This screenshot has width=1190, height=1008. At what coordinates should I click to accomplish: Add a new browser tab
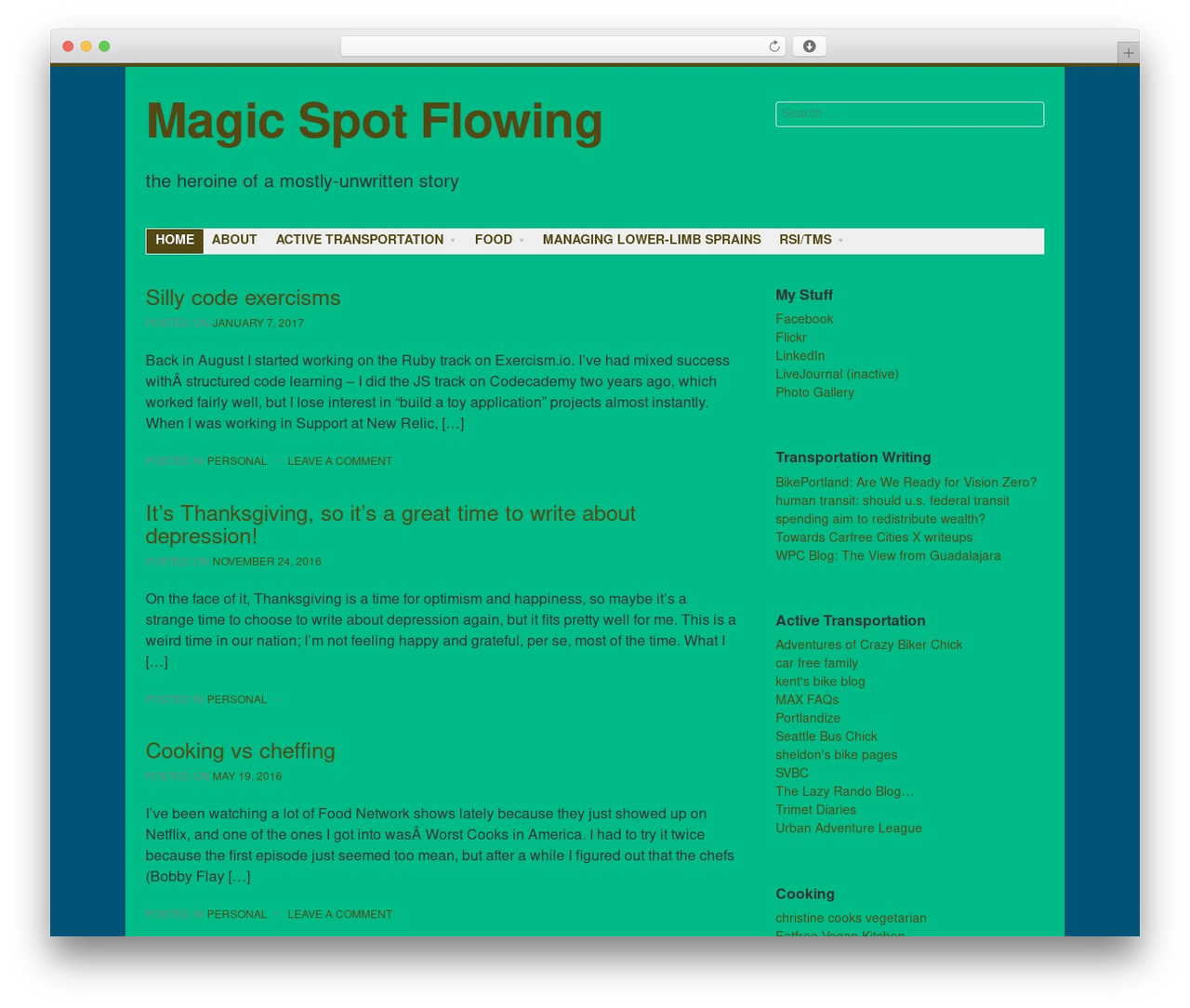[x=1128, y=53]
